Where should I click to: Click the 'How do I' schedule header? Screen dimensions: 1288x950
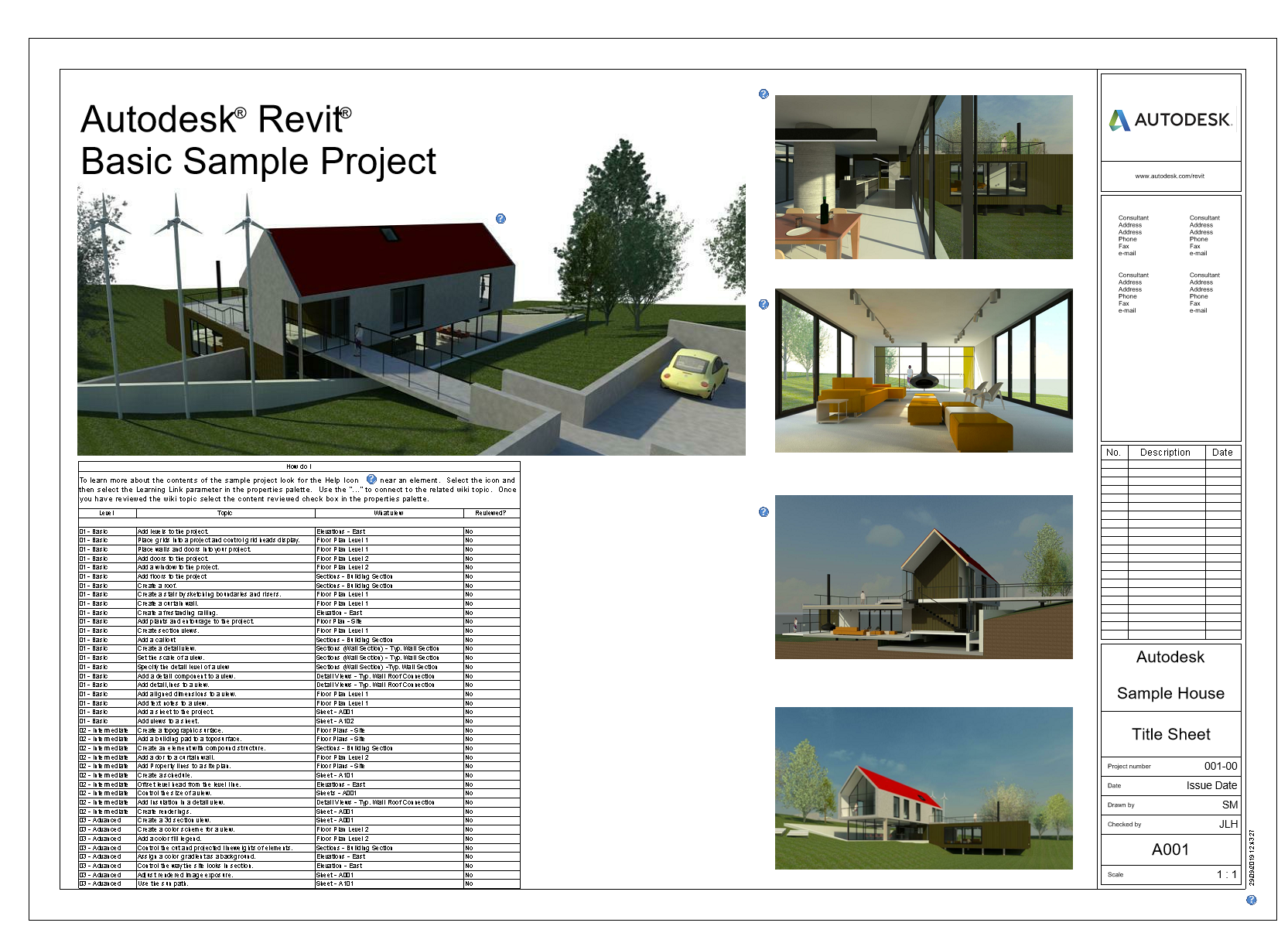pos(299,466)
